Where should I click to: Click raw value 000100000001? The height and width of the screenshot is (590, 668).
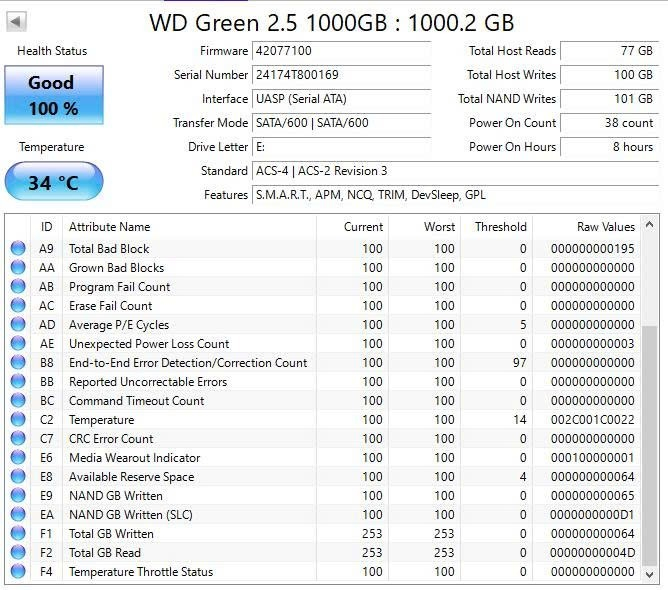[593, 458]
